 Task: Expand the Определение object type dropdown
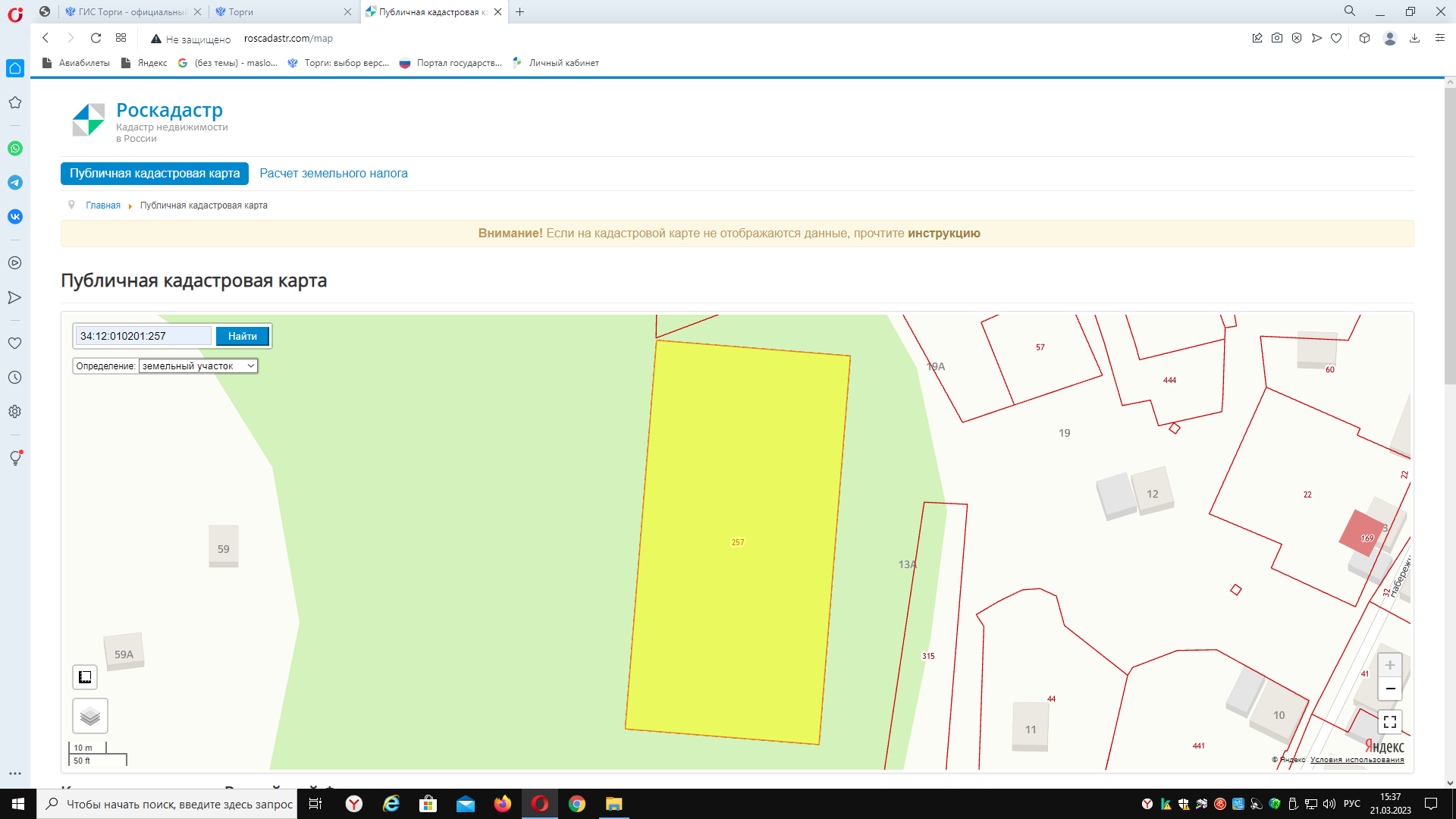[x=198, y=366]
